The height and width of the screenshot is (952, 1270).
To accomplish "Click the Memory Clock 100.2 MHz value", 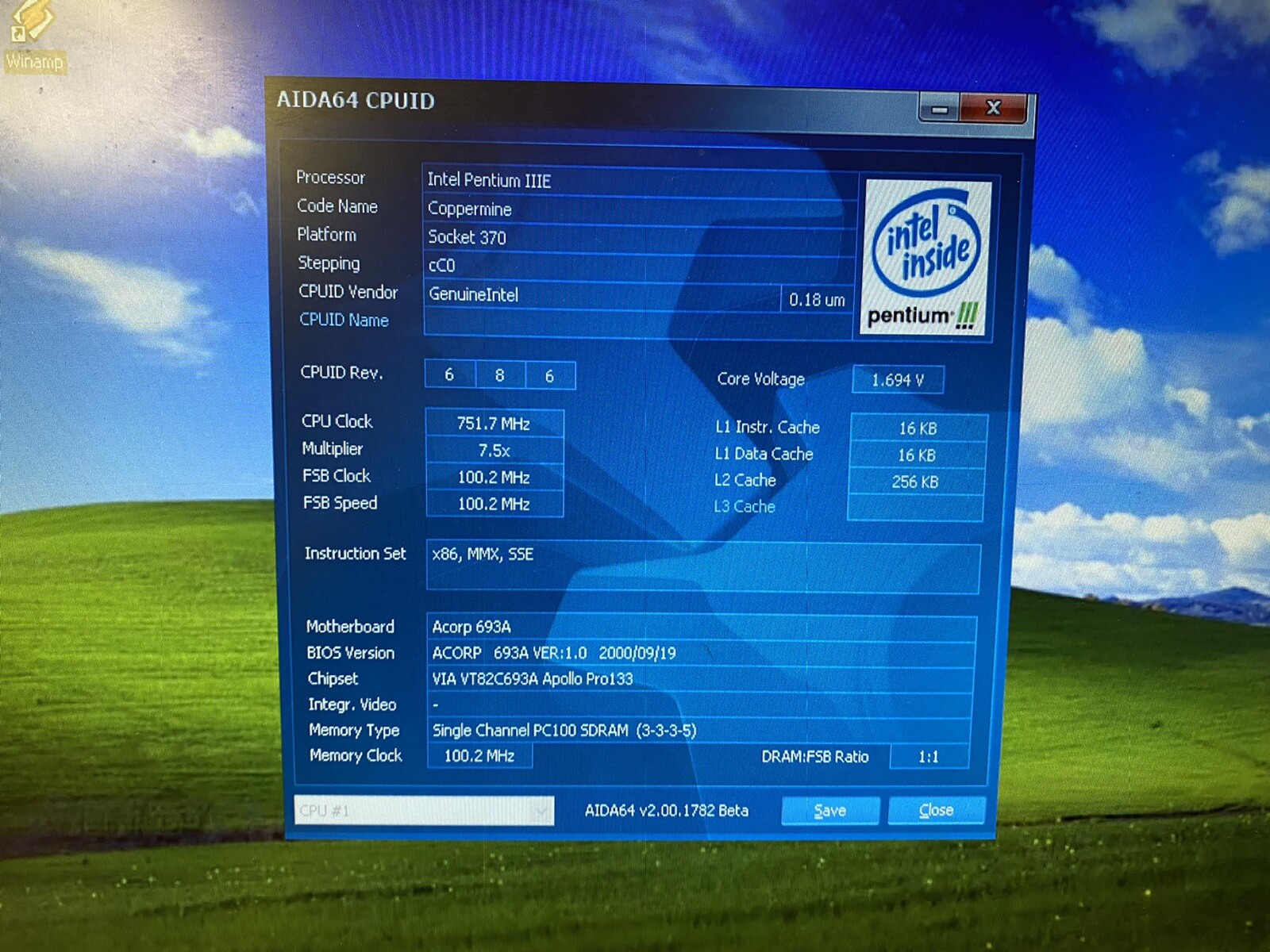I will pos(479,756).
